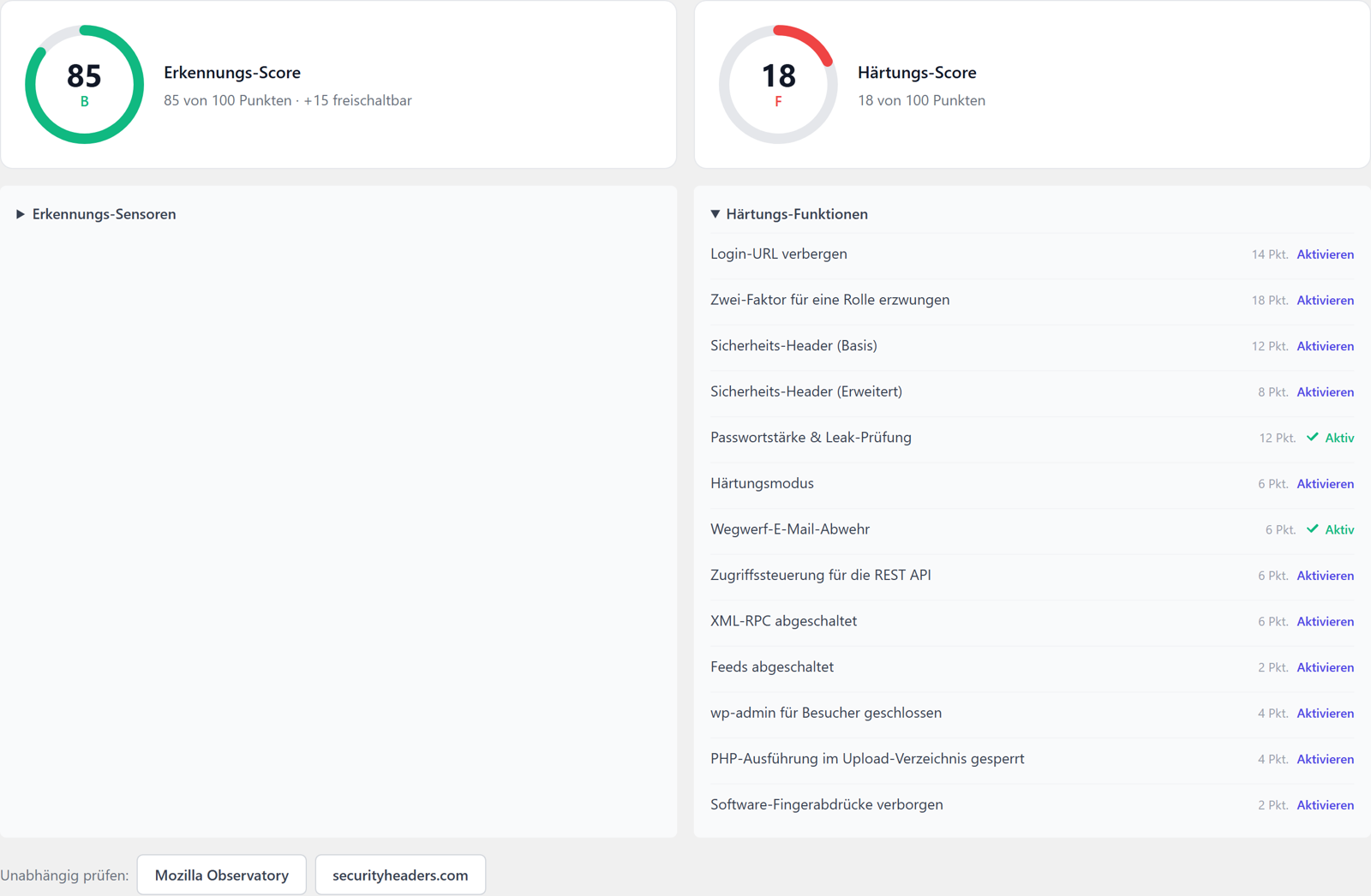
Task: Click the Erkennungs-Score heading
Action: point(232,73)
